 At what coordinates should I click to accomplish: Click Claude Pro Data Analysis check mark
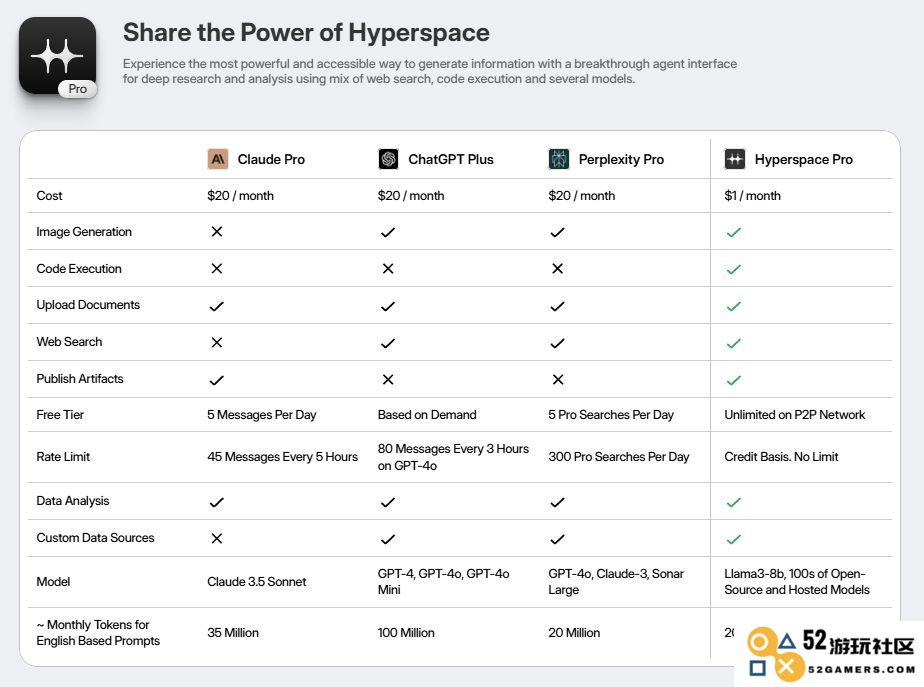coord(217,502)
